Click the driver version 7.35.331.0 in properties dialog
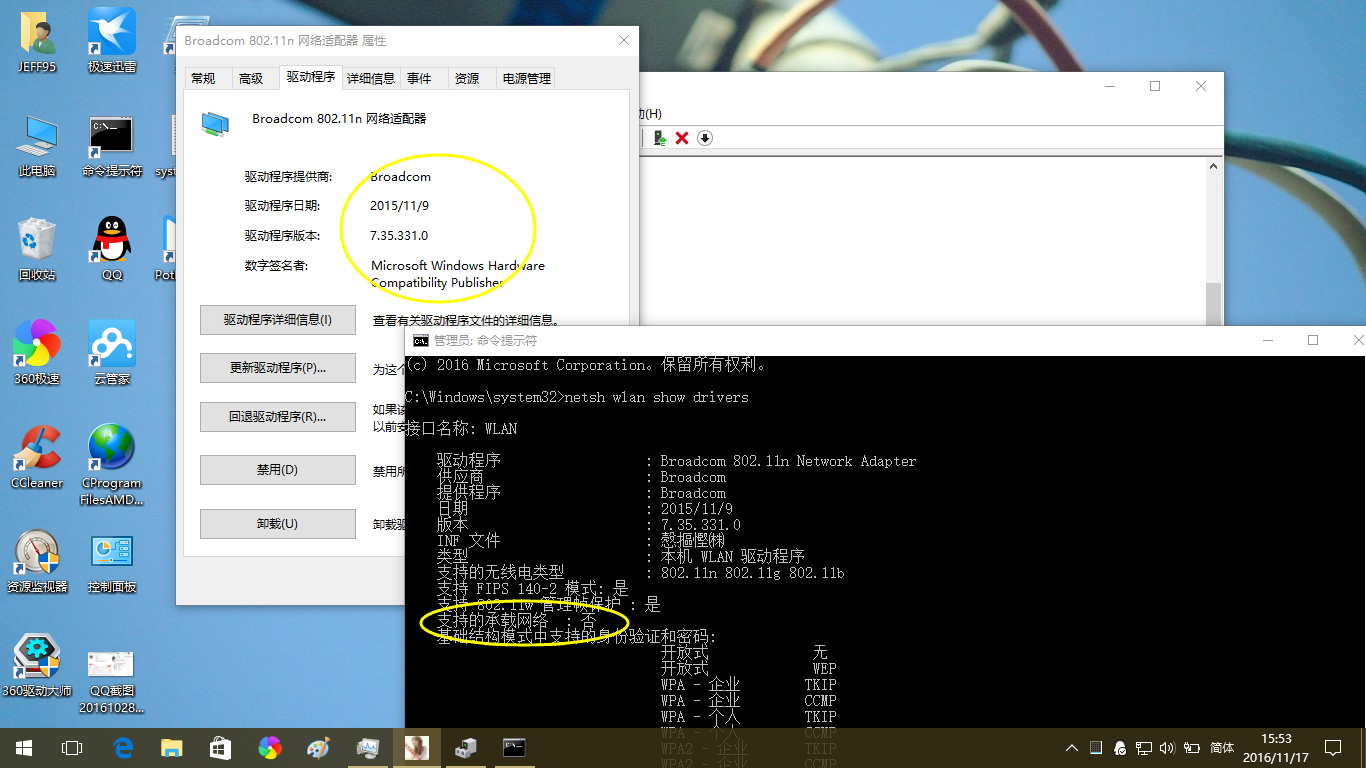1366x768 pixels. [399, 236]
